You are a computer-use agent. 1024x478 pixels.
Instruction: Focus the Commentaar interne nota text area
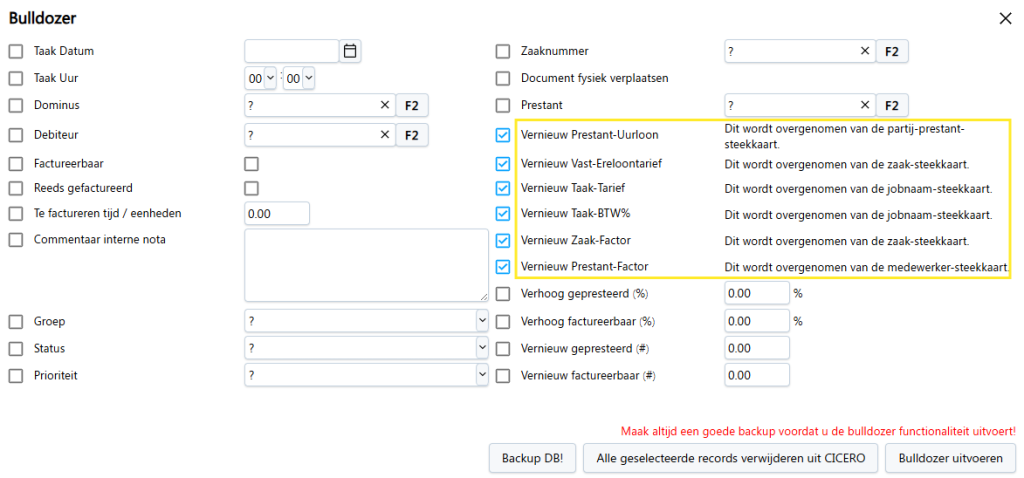click(x=366, y=264)
